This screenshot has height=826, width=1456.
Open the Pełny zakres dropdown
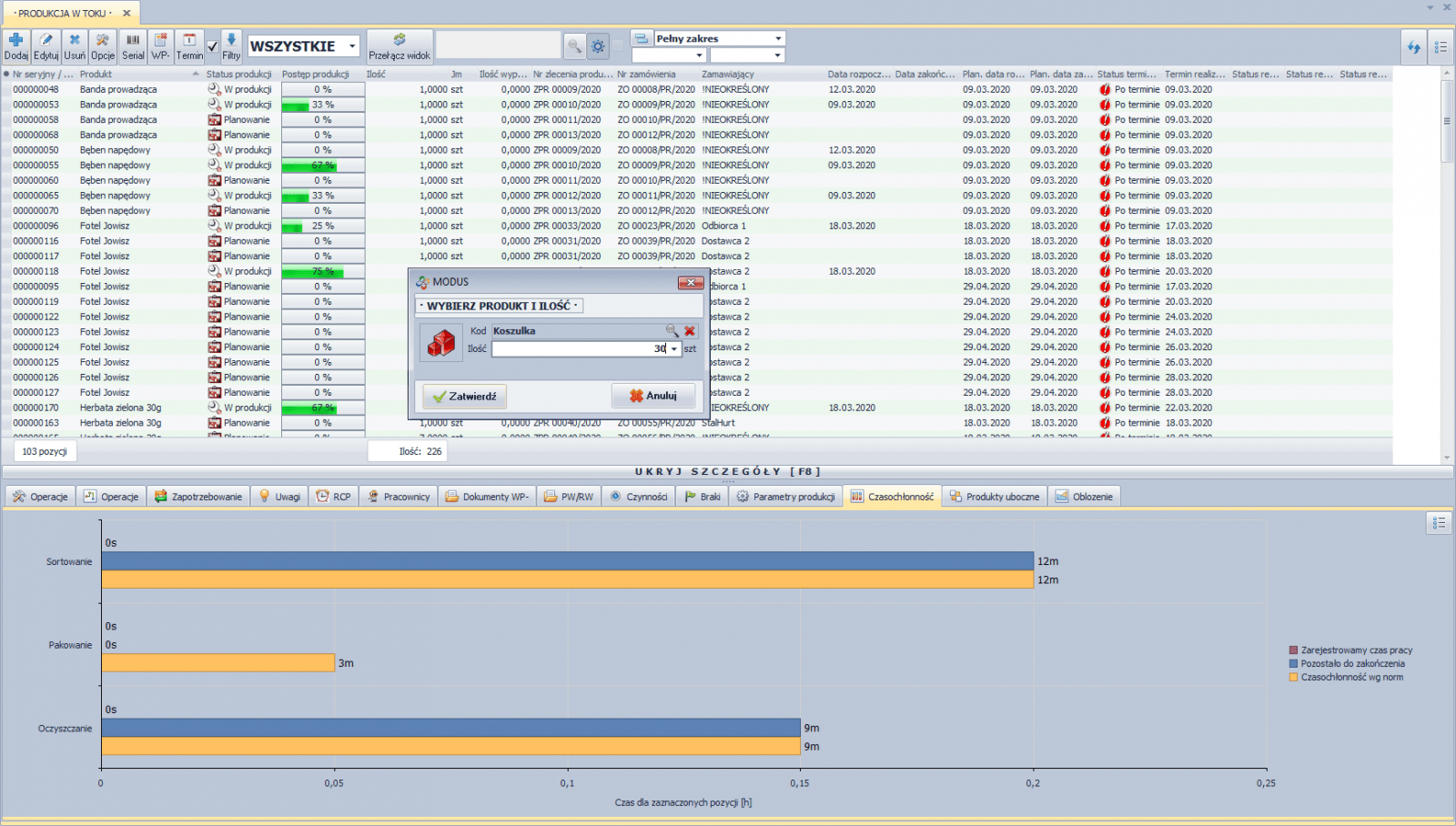pyautogui.click(x=778, y=38)
